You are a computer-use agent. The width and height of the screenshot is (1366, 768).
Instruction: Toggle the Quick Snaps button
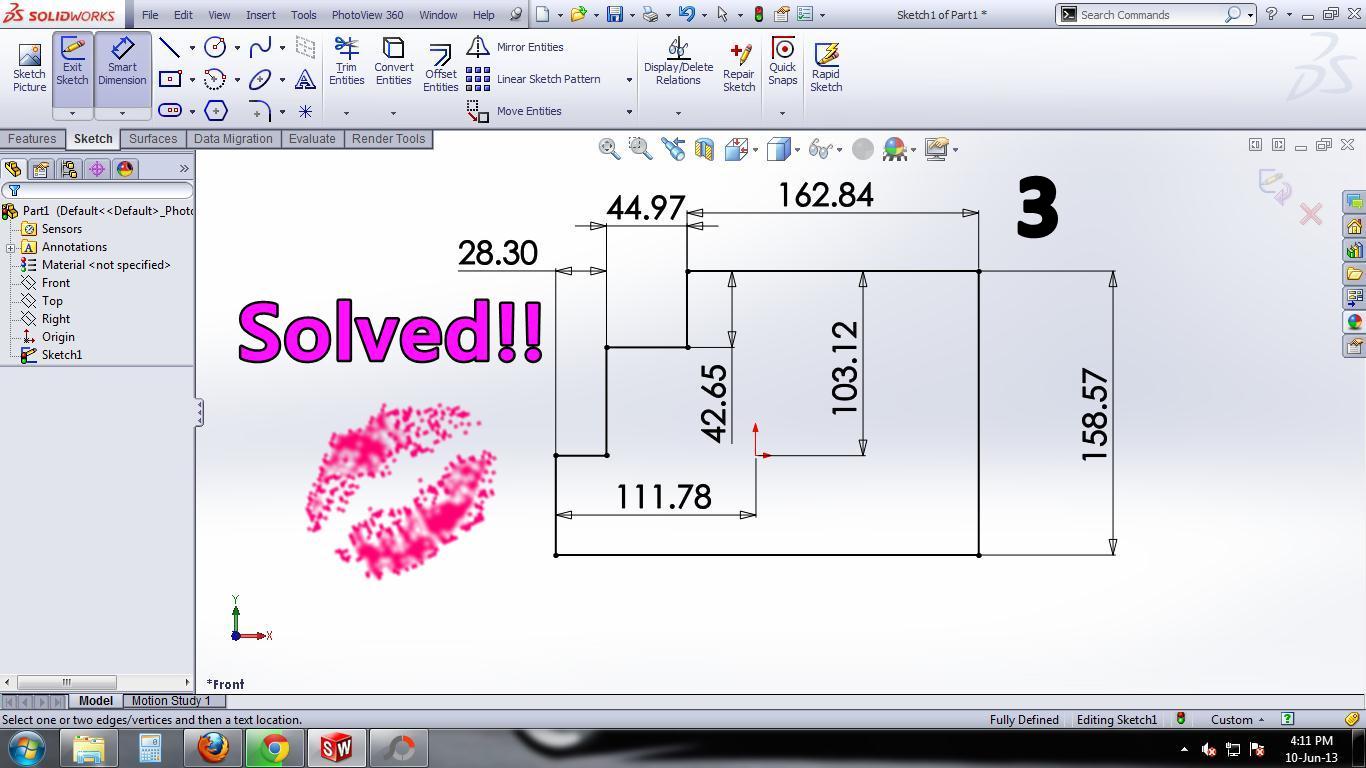pyautogui.click(x=782, y=62)
